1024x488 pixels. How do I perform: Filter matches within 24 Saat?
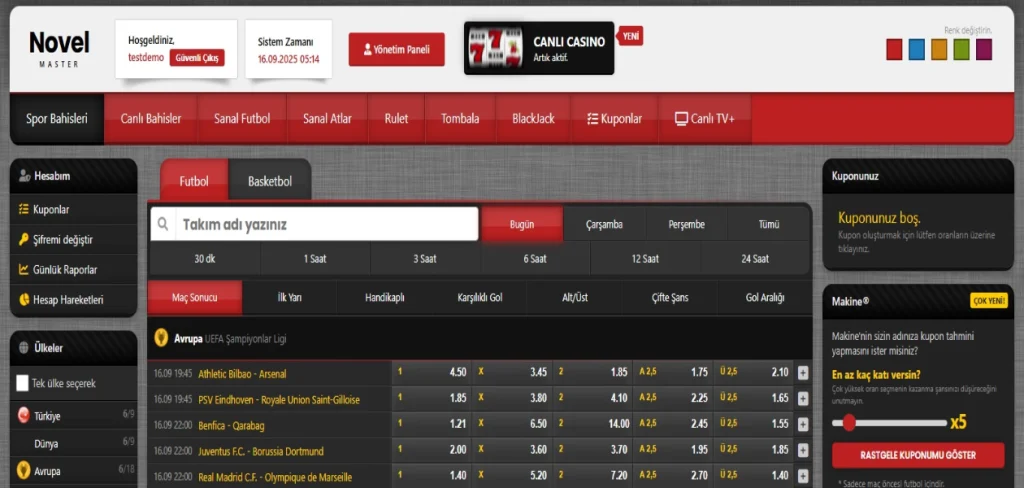[755, 259]
